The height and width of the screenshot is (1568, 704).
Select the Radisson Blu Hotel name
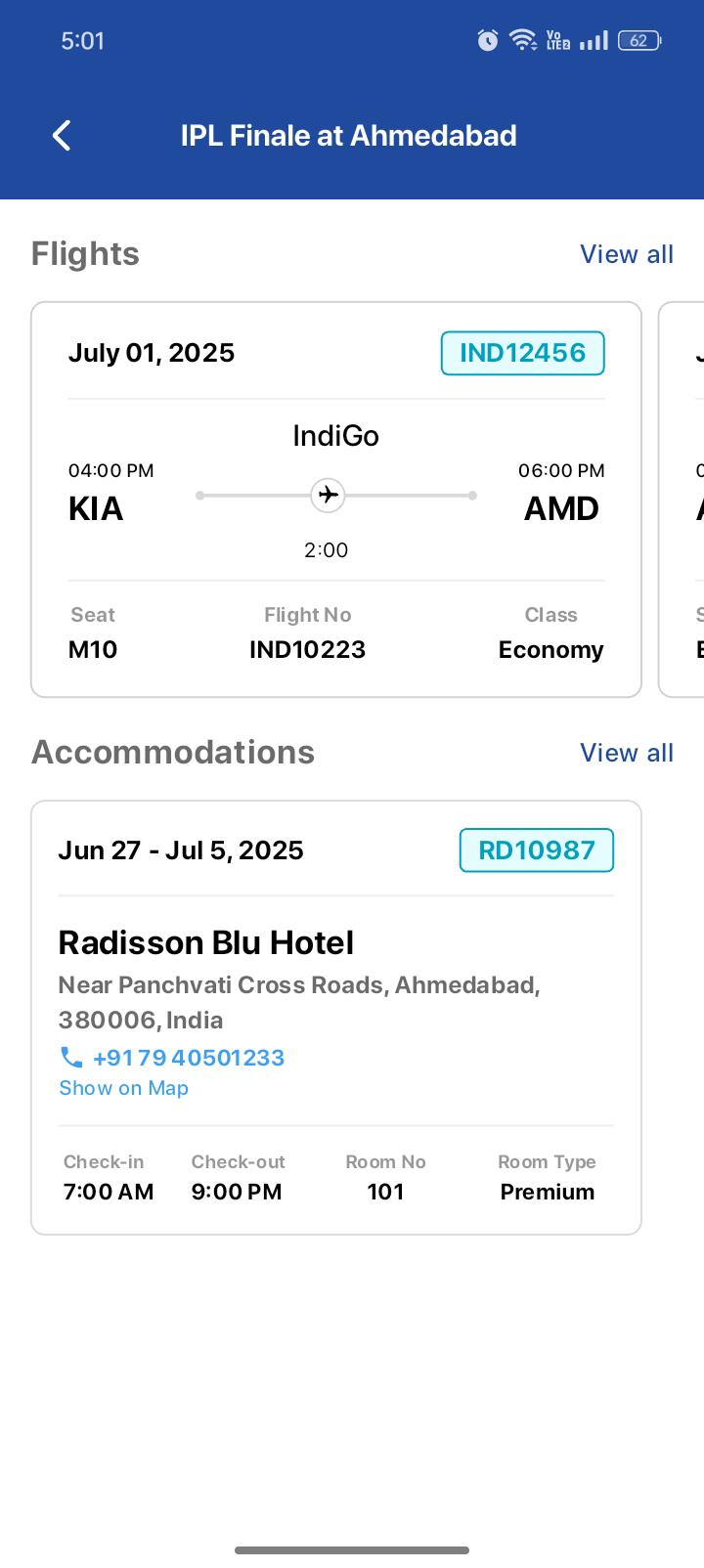coord(205,942)
